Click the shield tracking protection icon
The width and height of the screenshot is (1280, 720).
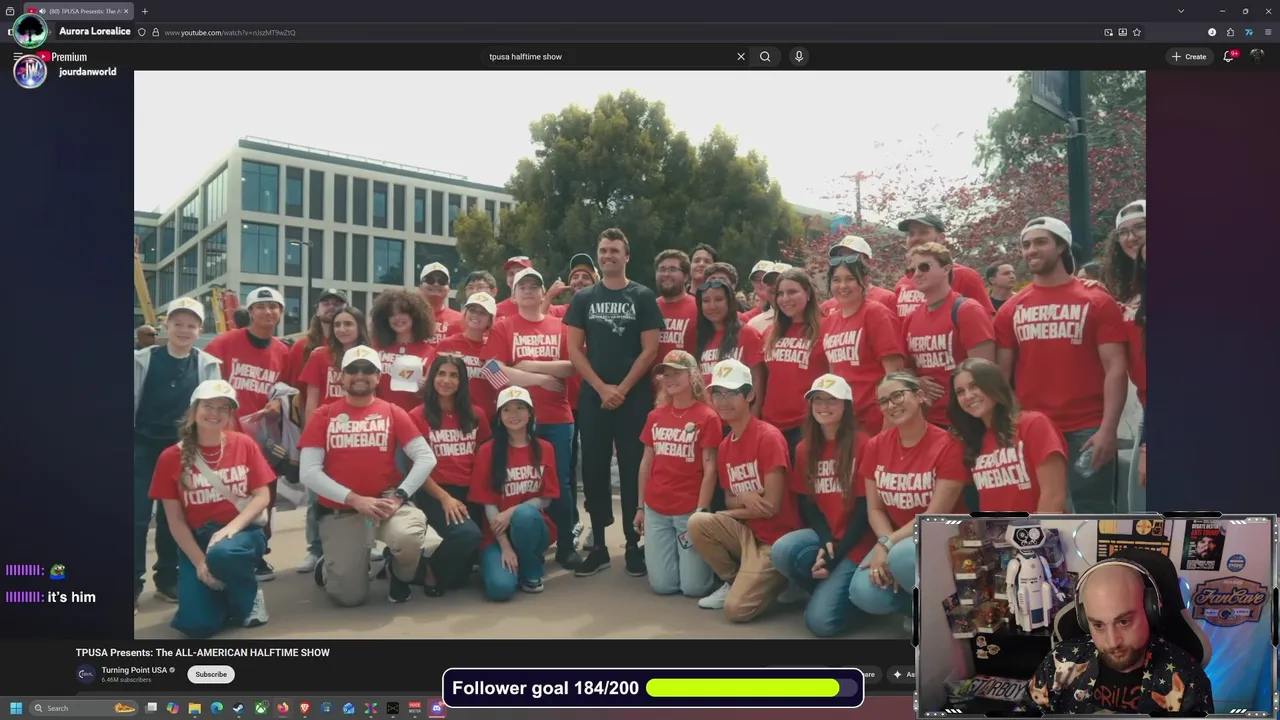point(142,32)
